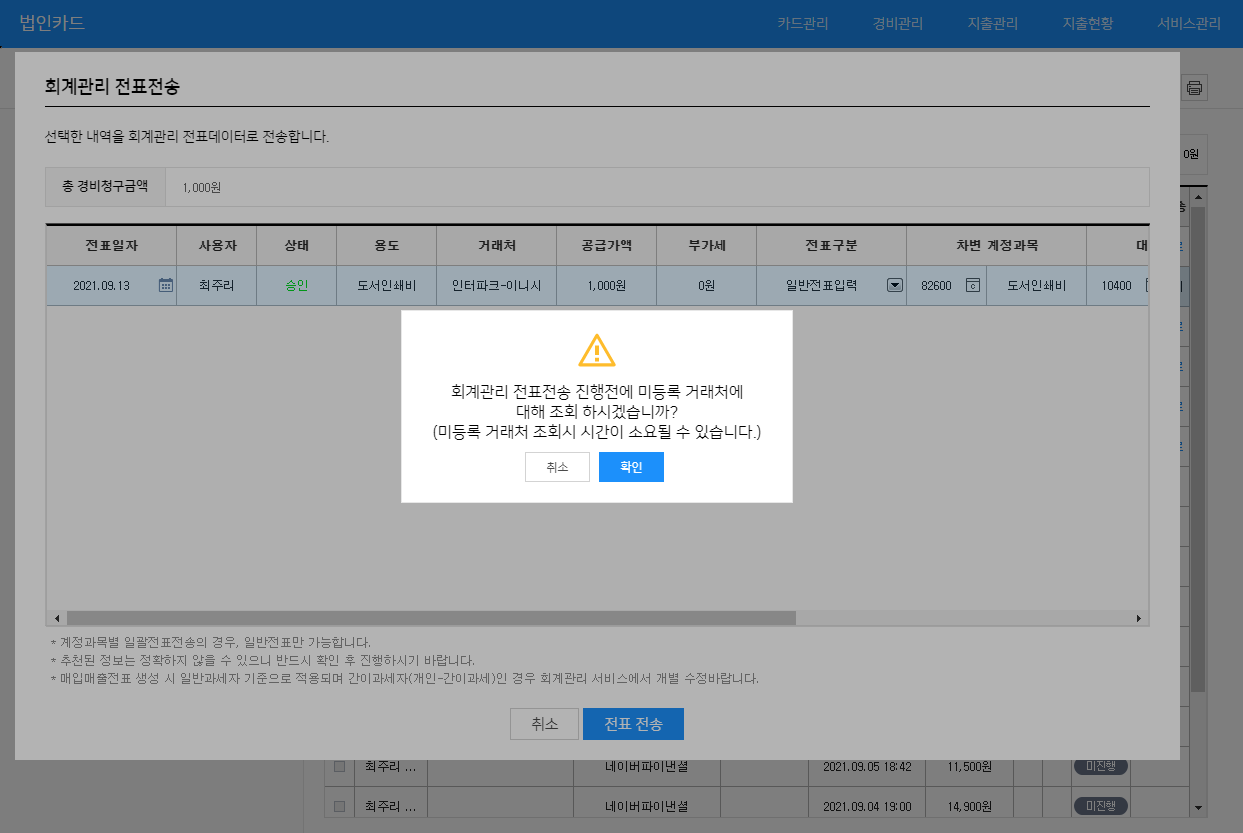Click 취소 at the bottom of the modal
This screenshot has width=1243, height=833.
coord(544,724)
